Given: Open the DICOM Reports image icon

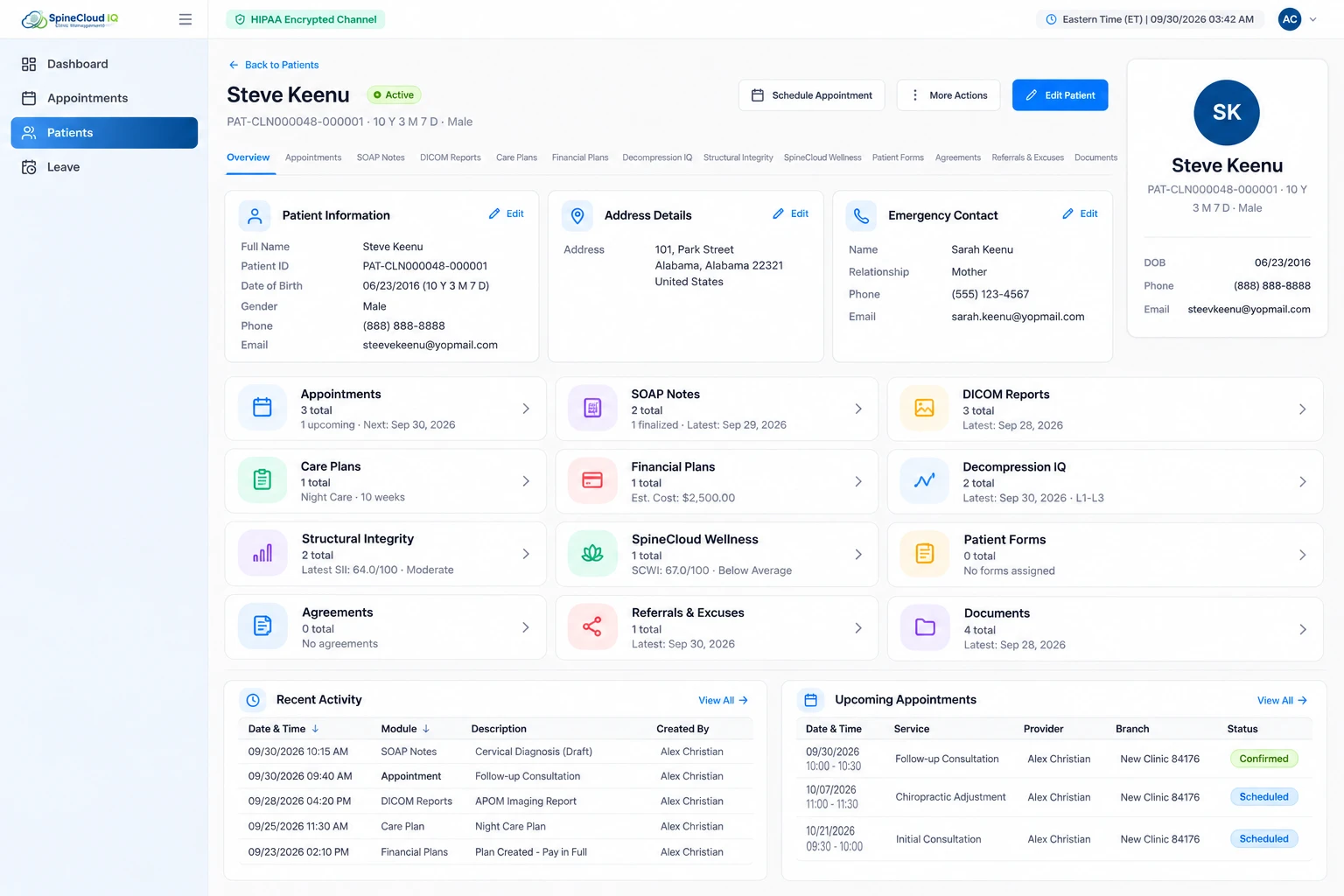Looking at the screenshot, I should point(924,409).
